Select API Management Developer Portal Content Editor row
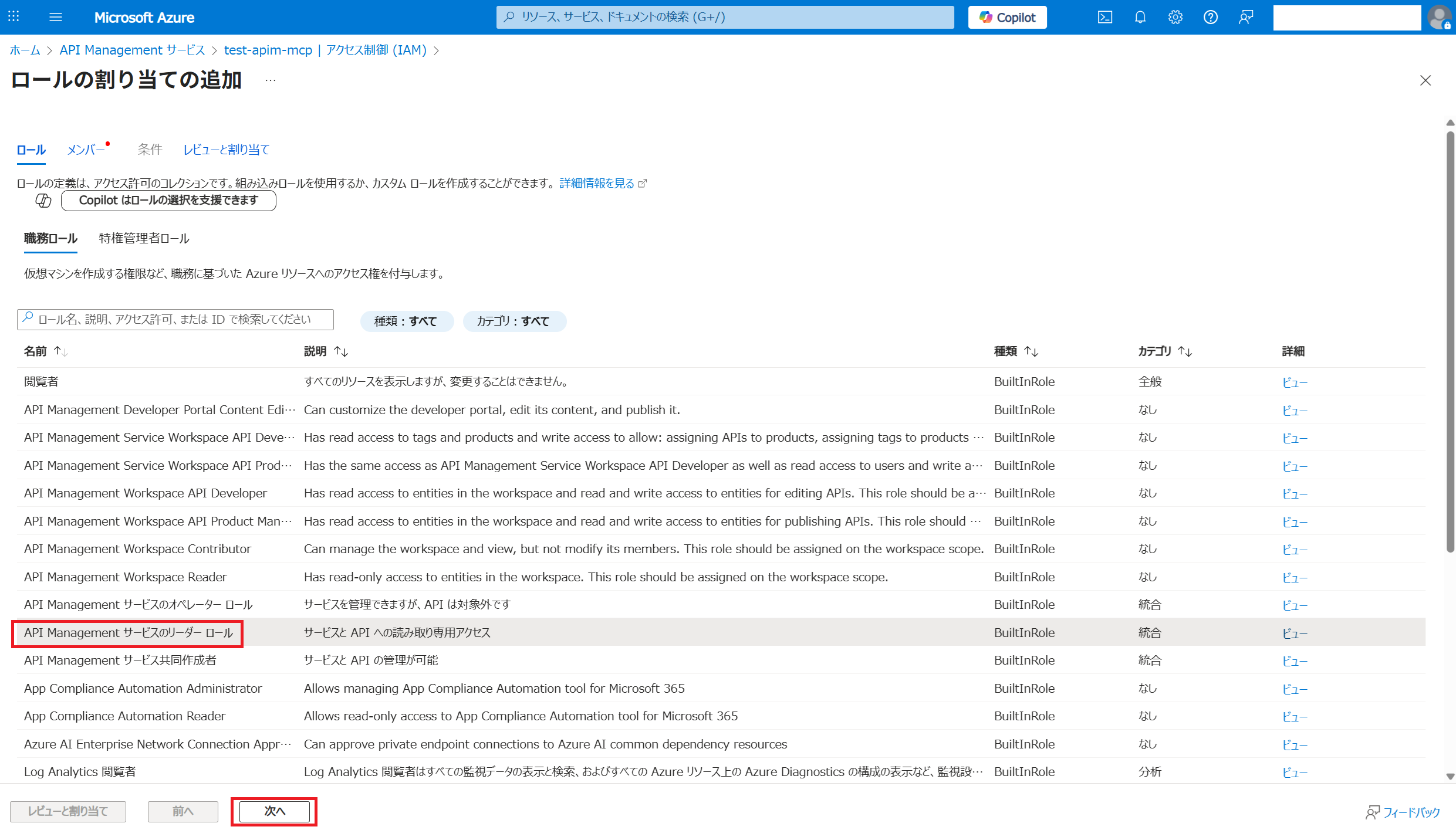 coord(721,410)
